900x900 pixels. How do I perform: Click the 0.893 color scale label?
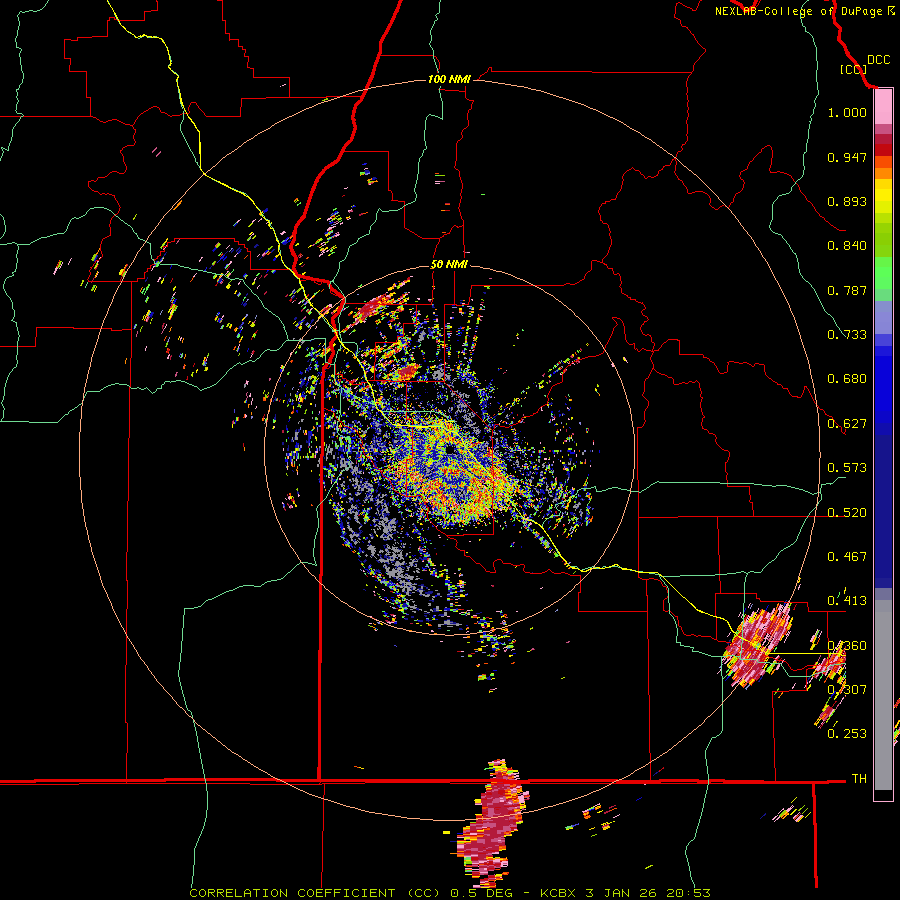[x=847, y=201]
